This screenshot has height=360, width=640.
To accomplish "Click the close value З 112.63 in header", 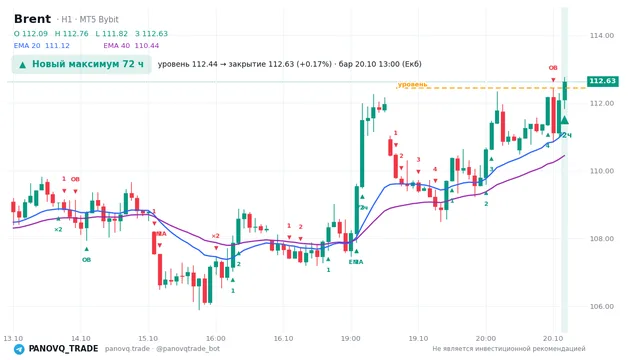I will click(x=151, y=34).
